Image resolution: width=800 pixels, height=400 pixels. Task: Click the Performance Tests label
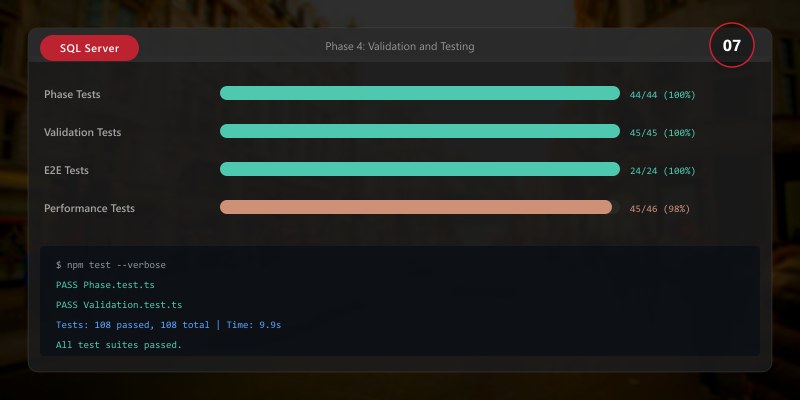tap(89, 208)
